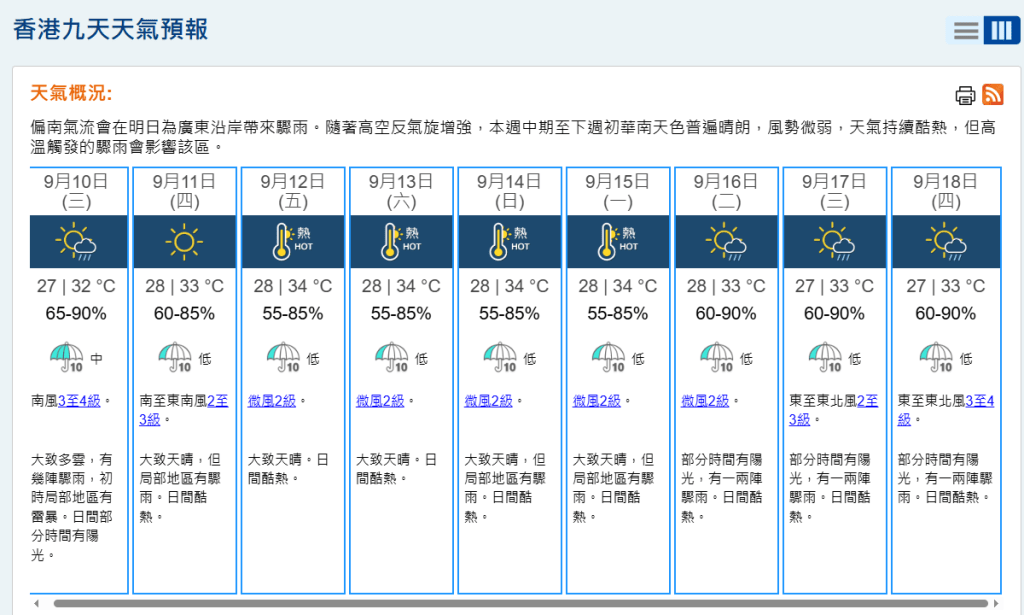Click the 27 | 32 °C temperature text
This screenshot has width=1024, height=615.
point(76,286)
